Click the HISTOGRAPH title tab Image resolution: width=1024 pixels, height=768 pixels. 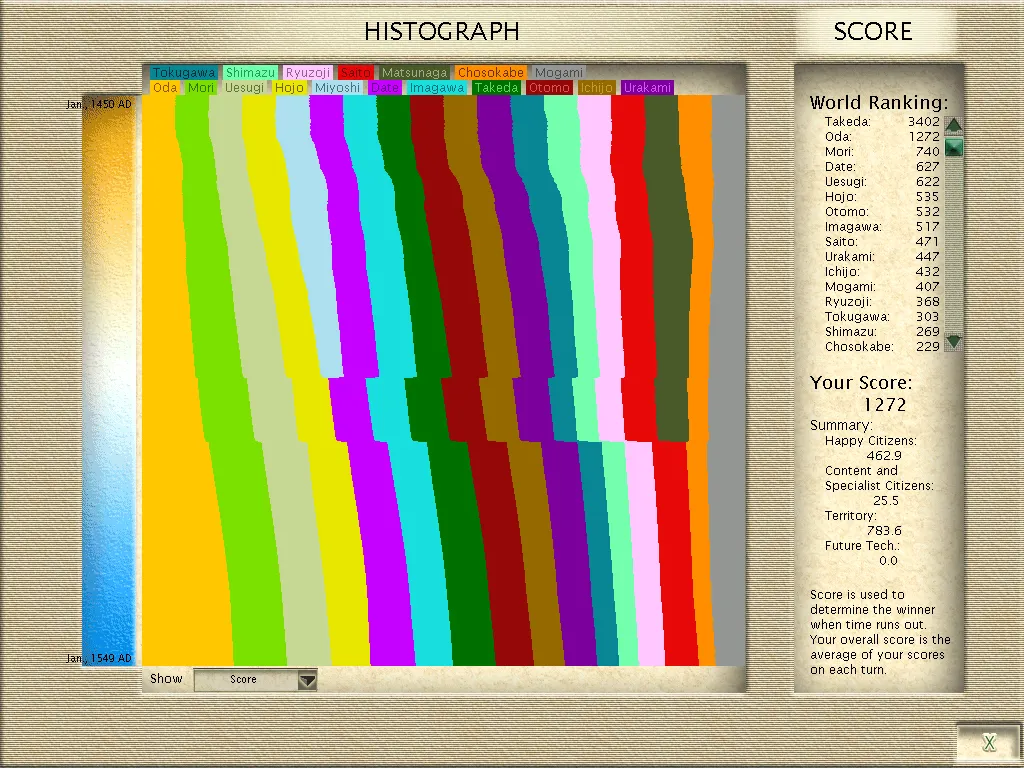click(x=441, y=31)
